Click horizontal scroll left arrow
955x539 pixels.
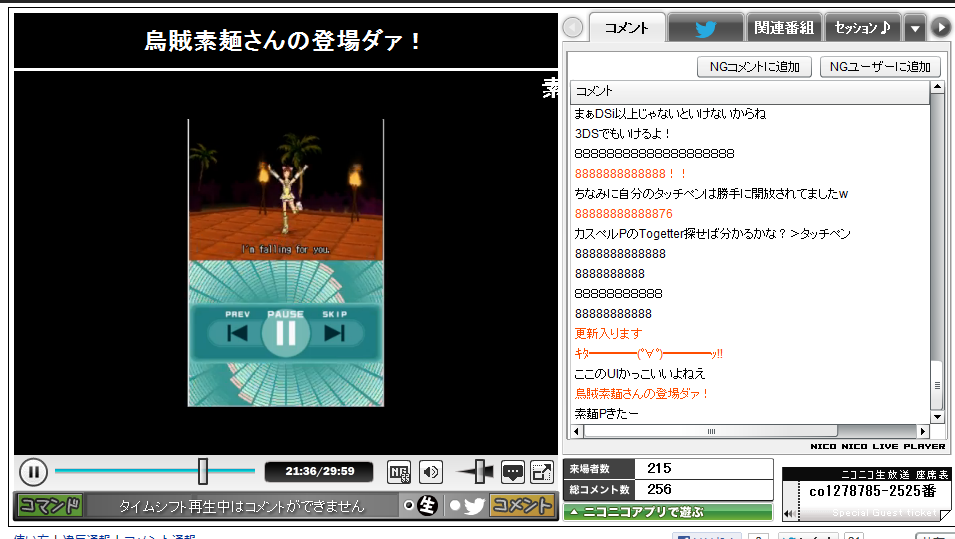[x=577, y=431]
